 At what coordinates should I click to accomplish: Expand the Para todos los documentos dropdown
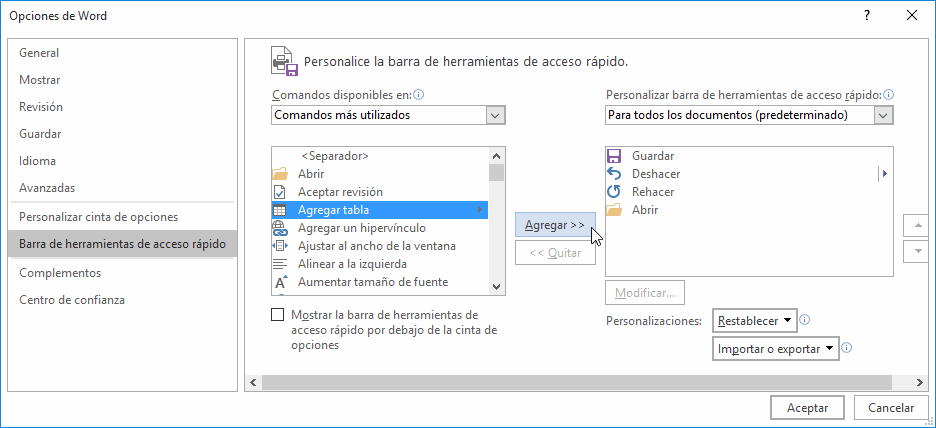(749, 115)
